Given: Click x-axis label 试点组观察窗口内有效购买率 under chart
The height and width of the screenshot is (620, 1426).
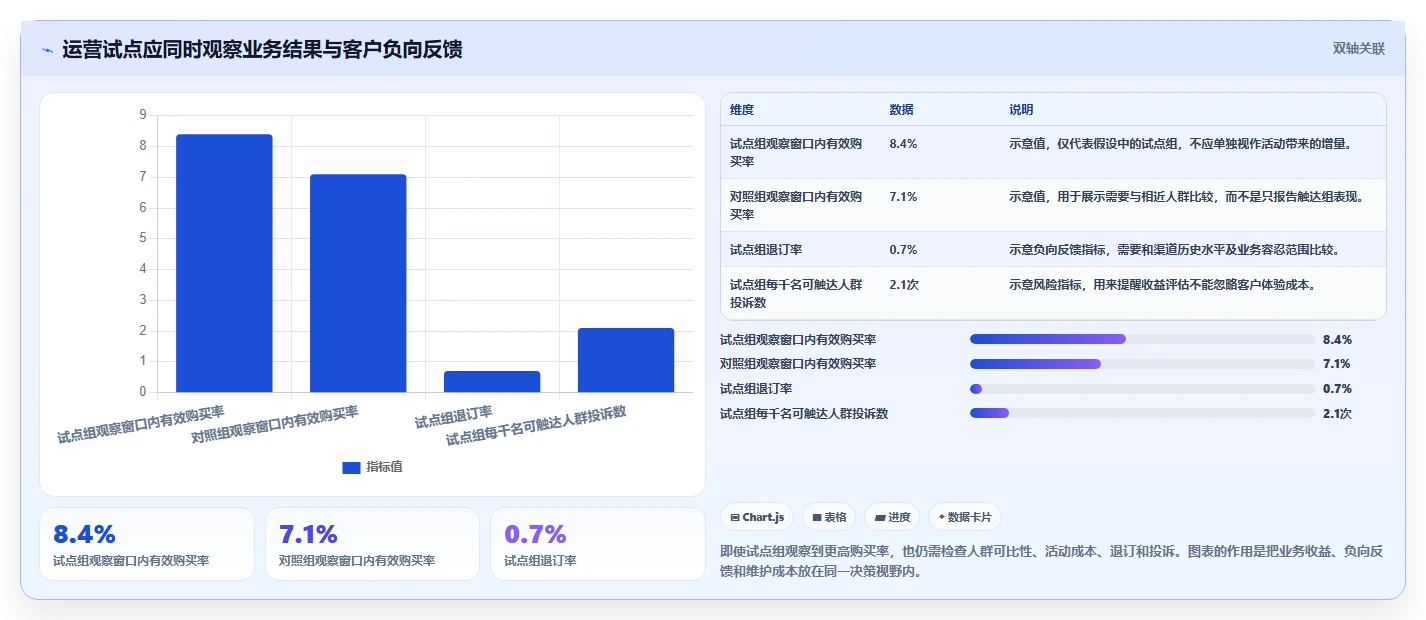Looking at the screenshot, I should click(141, 425).
